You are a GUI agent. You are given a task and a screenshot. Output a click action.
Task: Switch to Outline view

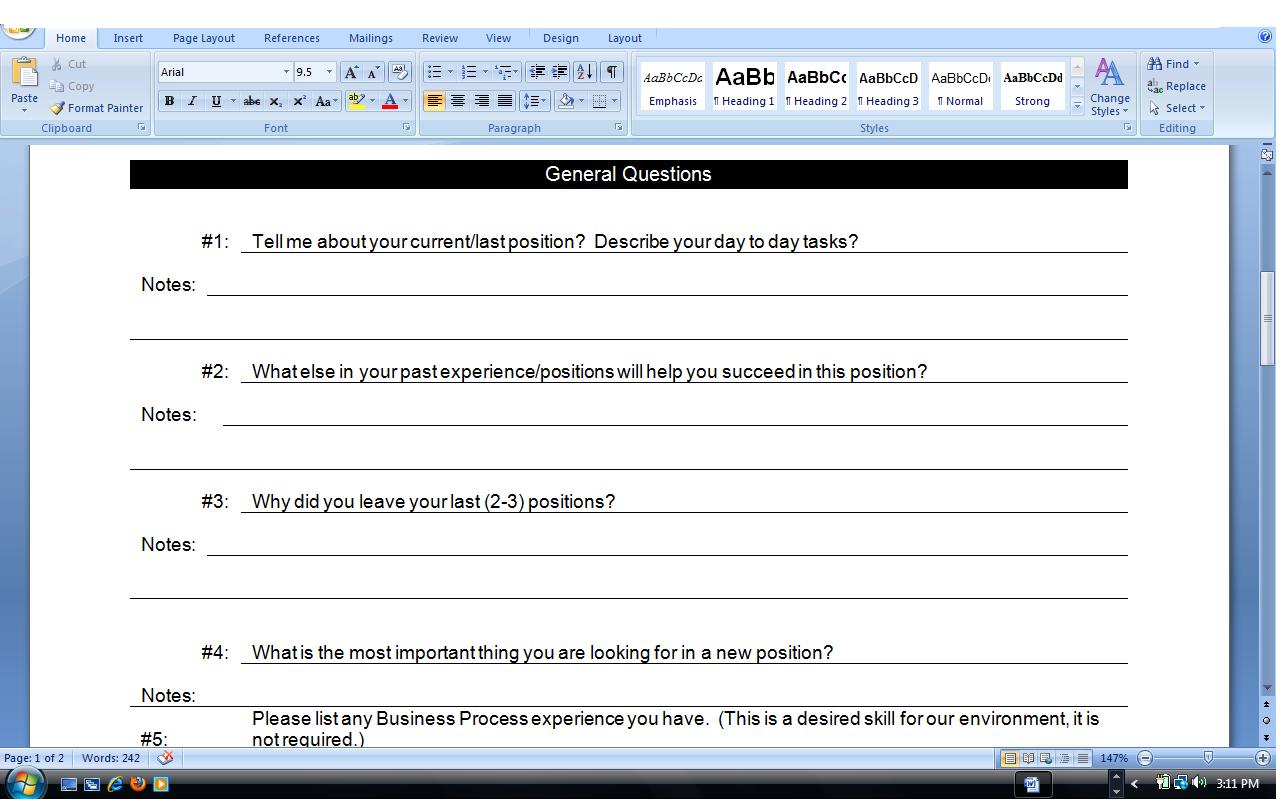1064,758
